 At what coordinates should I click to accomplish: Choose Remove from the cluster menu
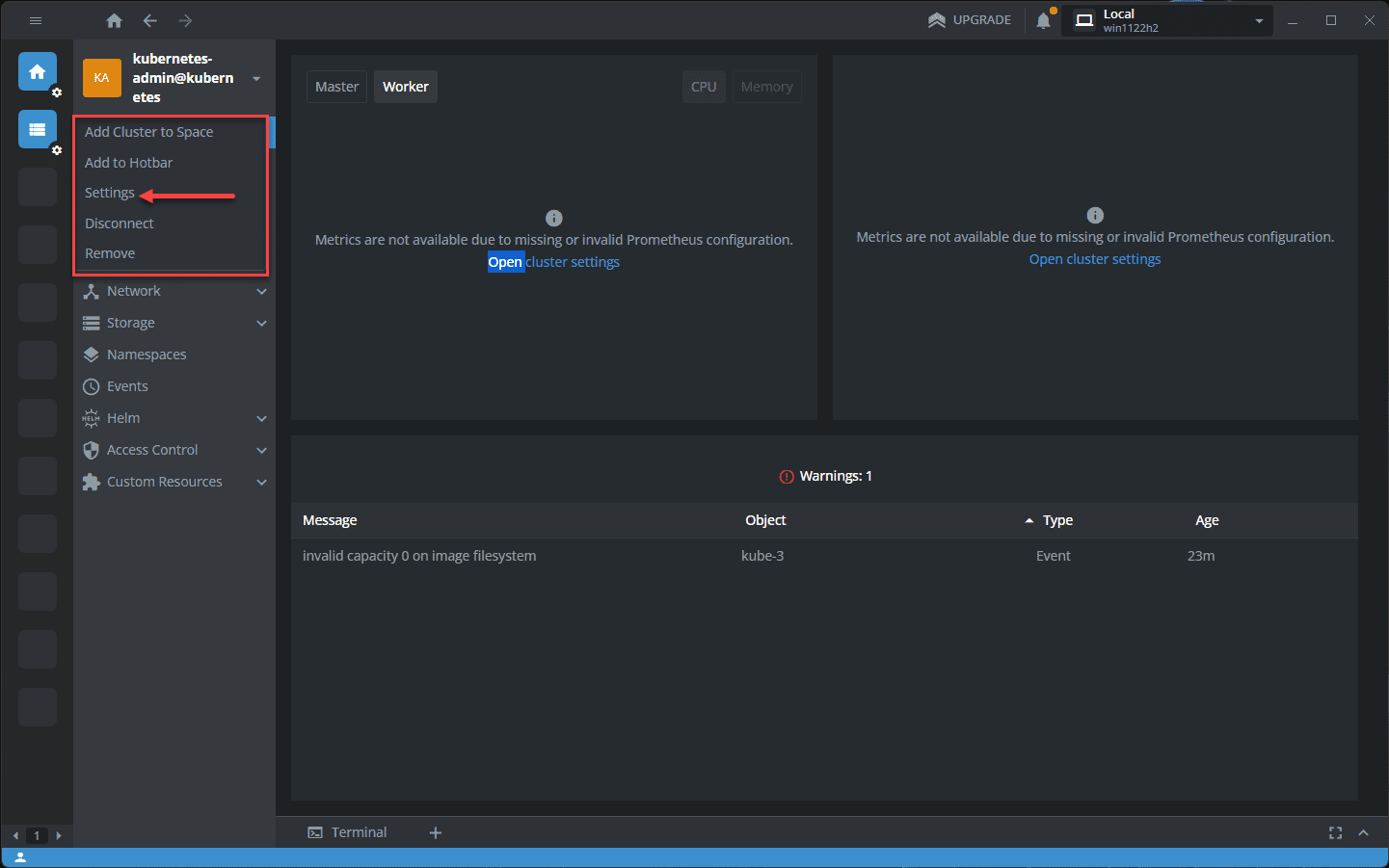110,253
